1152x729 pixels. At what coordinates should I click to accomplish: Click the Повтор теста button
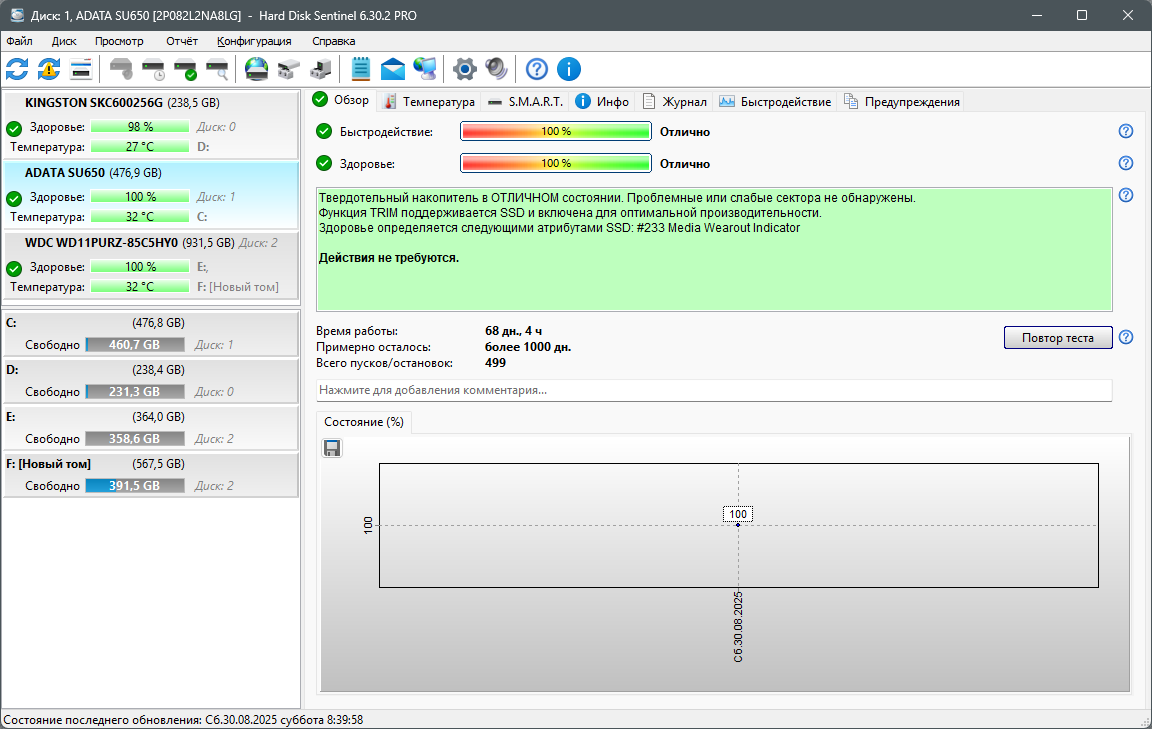[1058, 337]
